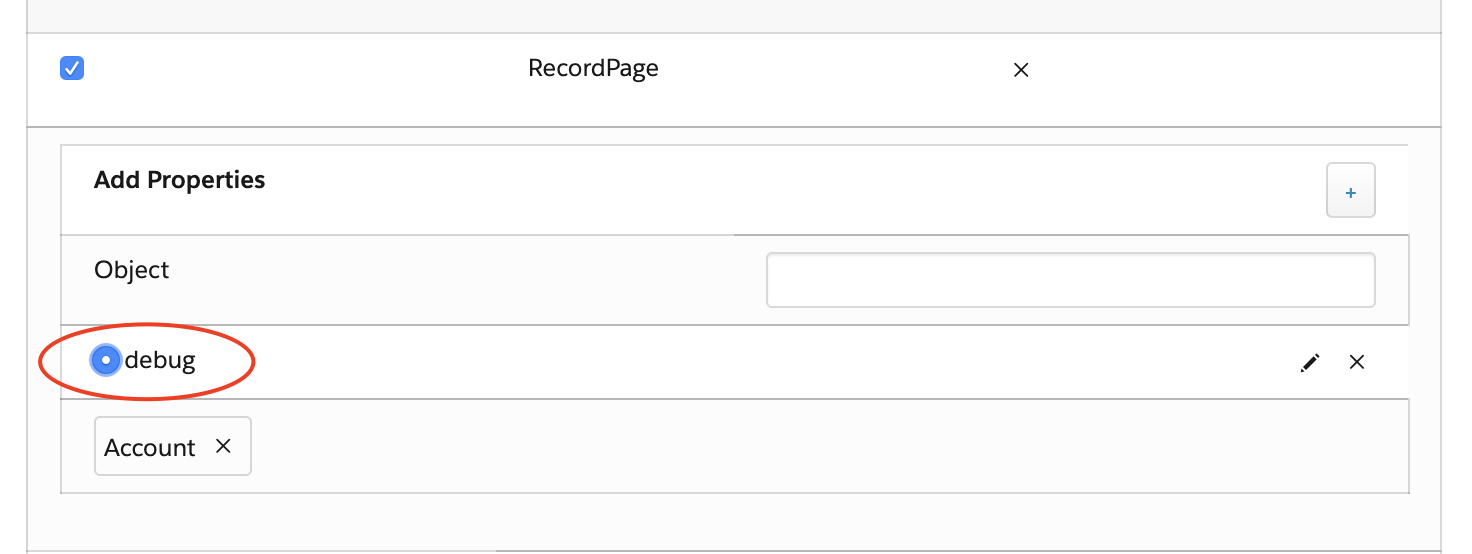
Task: Click the debug property label
Action: tap(160, 360)
